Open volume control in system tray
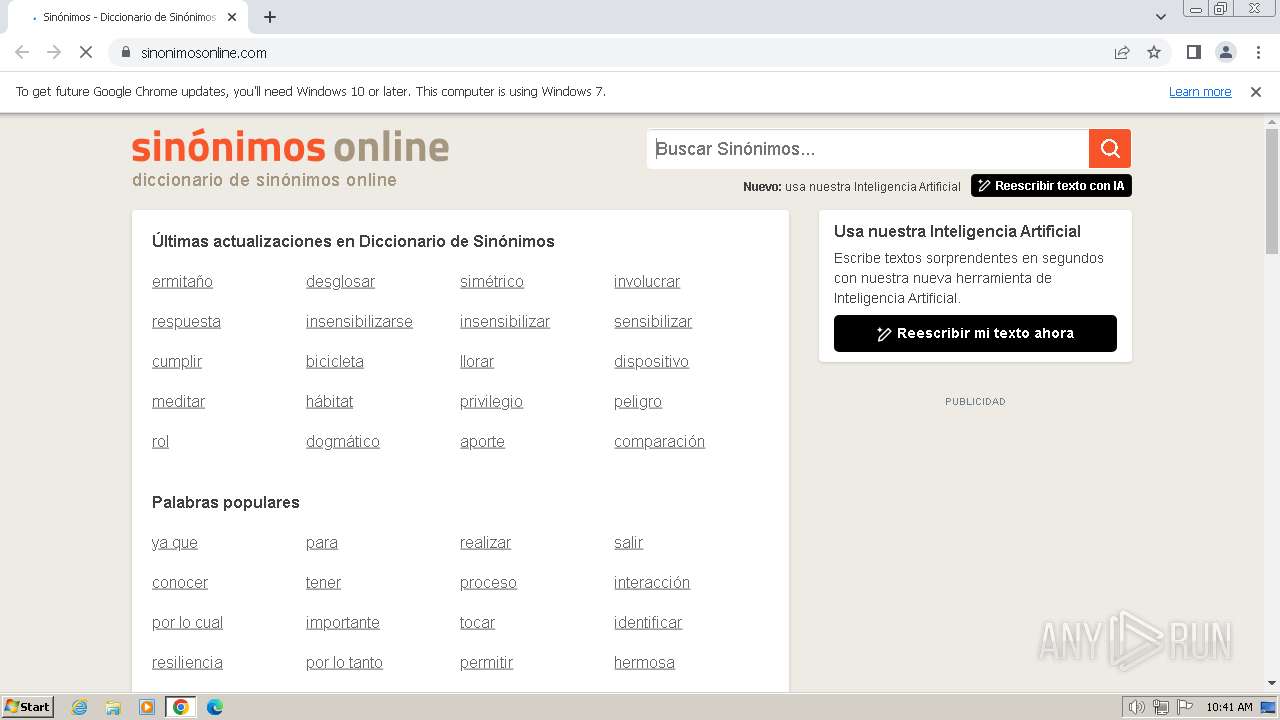The image size is (1280, 720). click(1137, 707)
